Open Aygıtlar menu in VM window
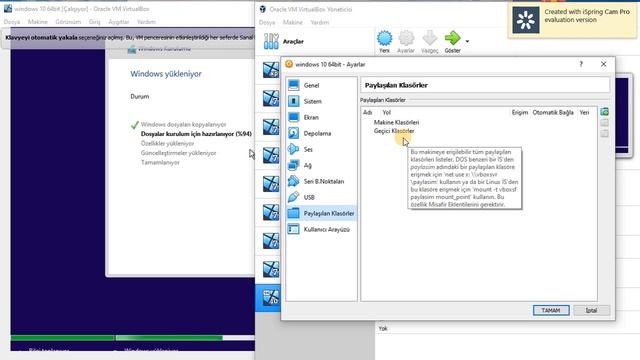 [118, 22]
